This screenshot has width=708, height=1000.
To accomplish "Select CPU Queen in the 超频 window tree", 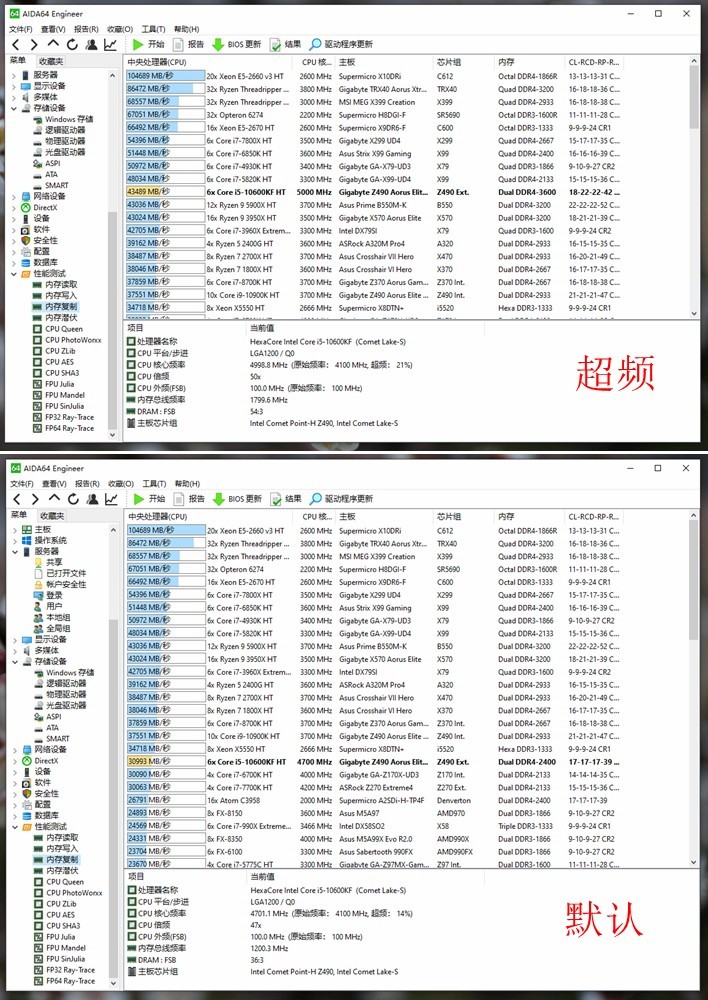I will point(58,329).
